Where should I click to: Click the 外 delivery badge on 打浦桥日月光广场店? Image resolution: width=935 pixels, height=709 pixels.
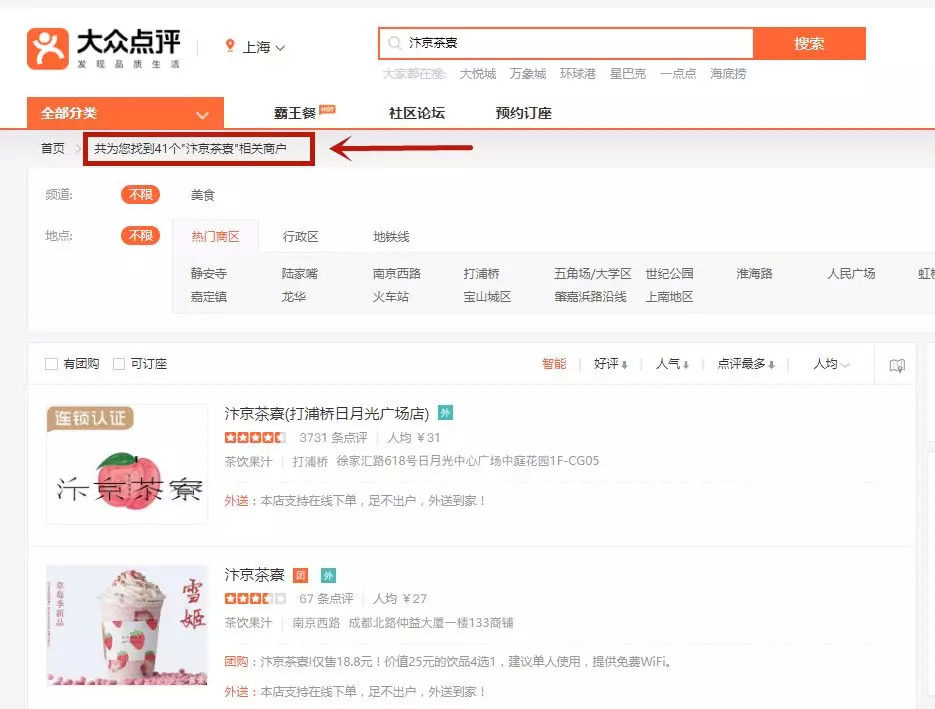pos(445,413)
